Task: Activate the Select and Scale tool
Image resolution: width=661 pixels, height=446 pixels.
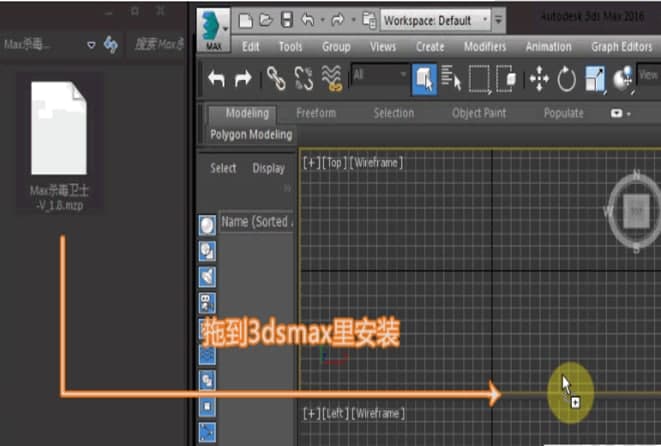Action: pos(595,79)
